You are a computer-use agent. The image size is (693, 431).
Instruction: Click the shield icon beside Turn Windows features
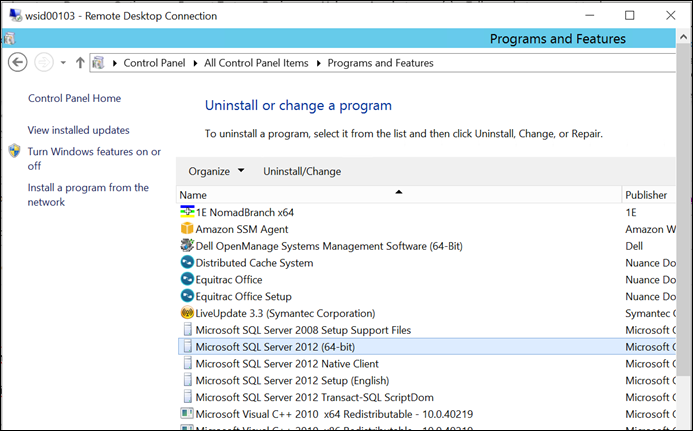point(14,151)
